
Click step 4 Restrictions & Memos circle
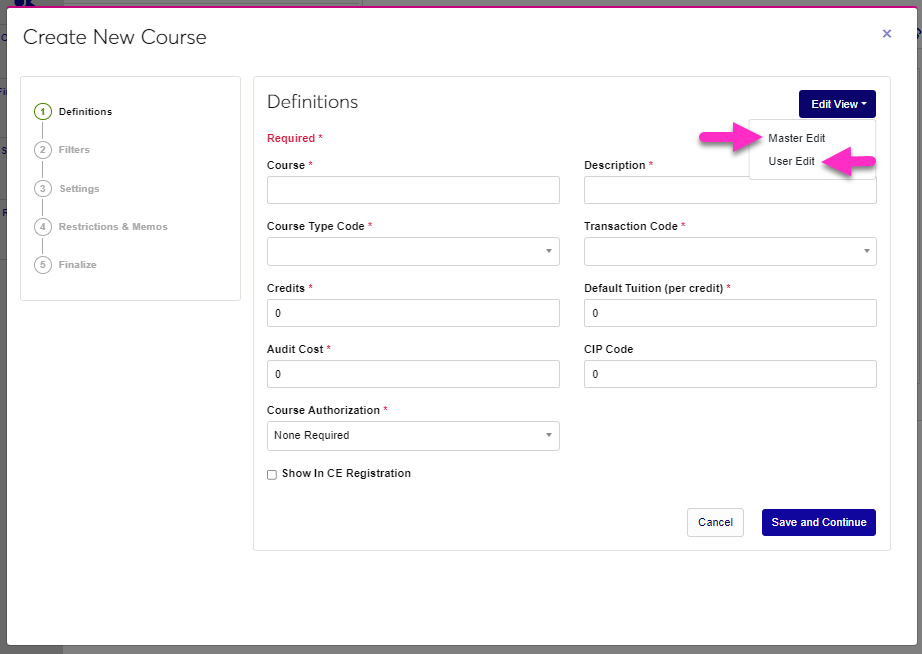pyautogui.click(x=43, y=227)
